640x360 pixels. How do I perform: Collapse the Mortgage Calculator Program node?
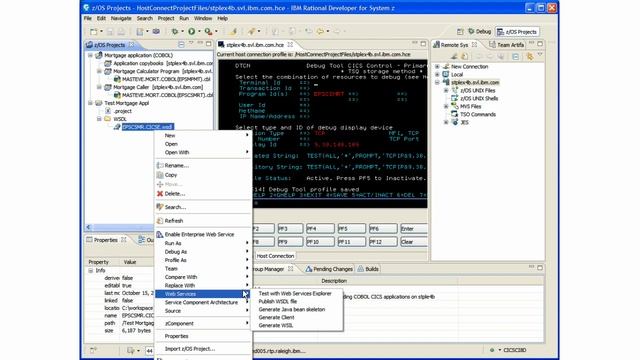click(x=99, y=71)
